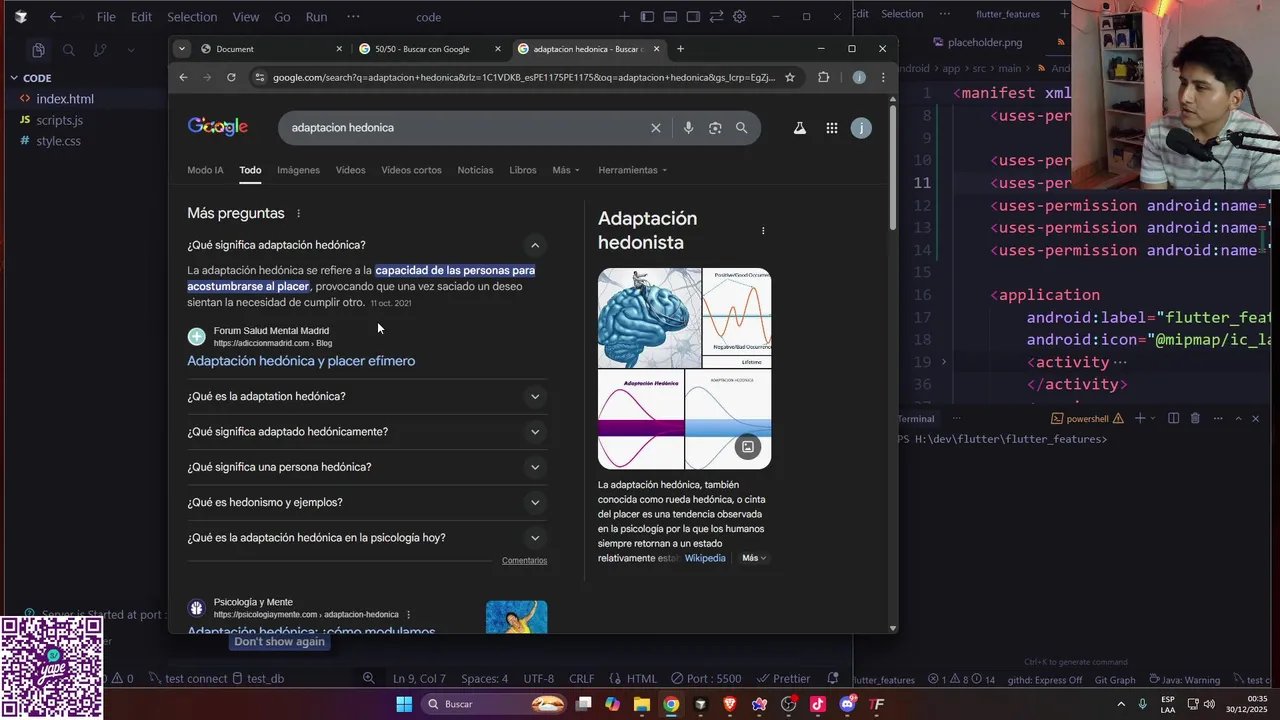Open the Run menu in code editor
The width and height of the screenshot is (1280, 720).
[316, 17]
